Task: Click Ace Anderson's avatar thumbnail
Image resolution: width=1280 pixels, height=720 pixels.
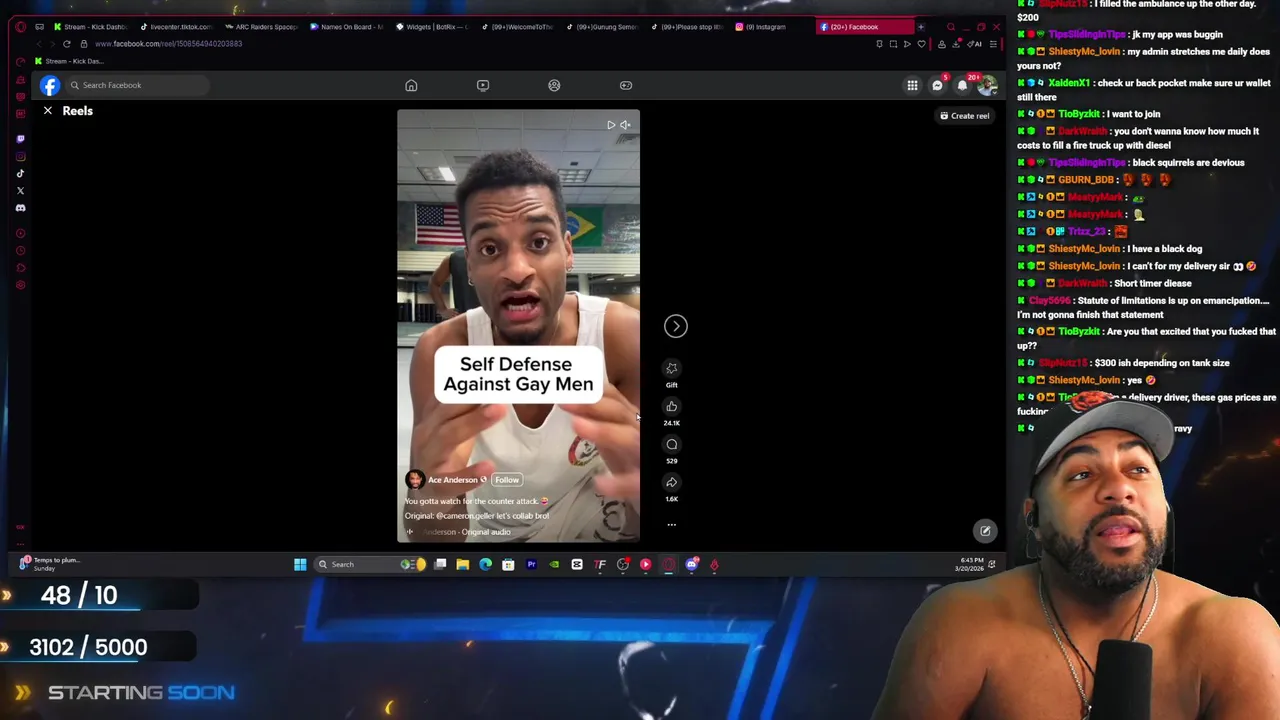Action: pyautogui.click(x=414, y=480)
